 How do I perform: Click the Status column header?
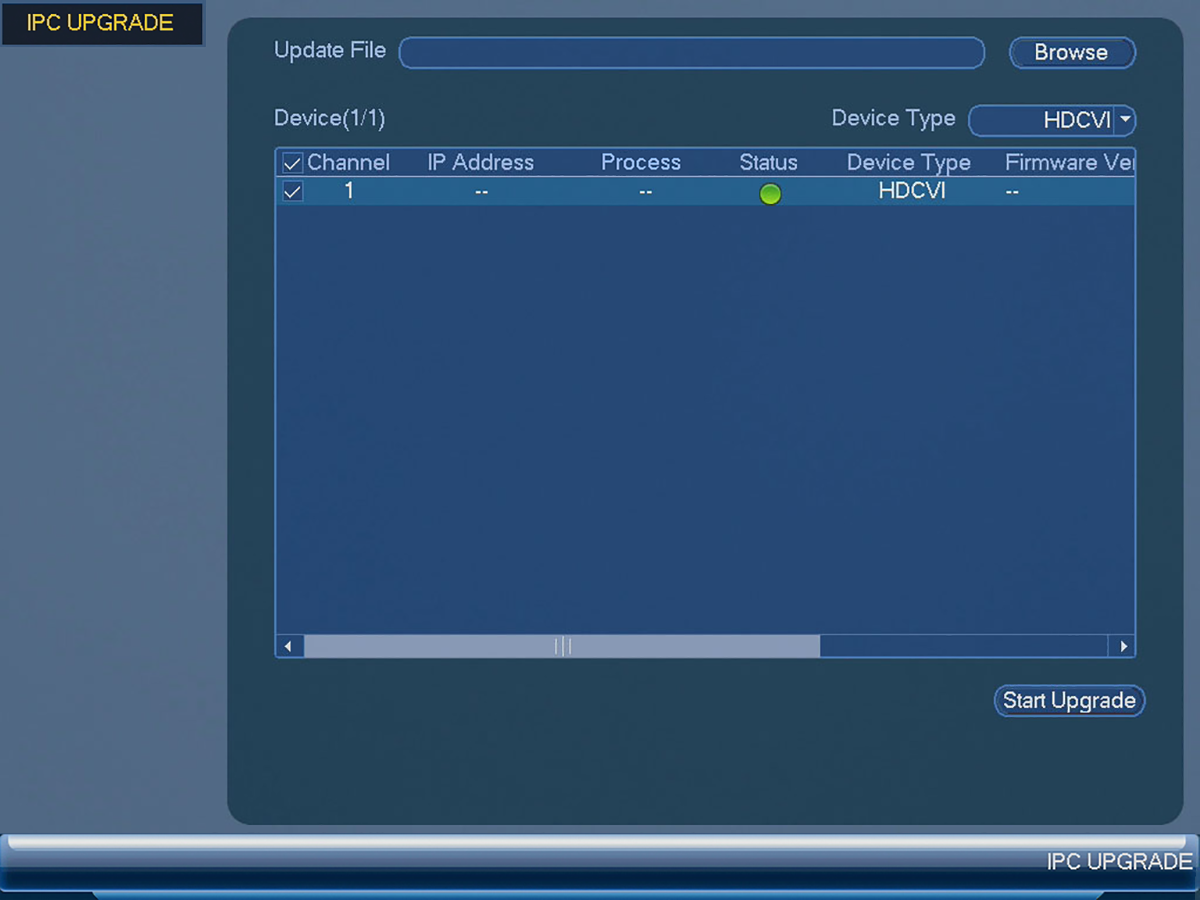click(x=768, y=163)
